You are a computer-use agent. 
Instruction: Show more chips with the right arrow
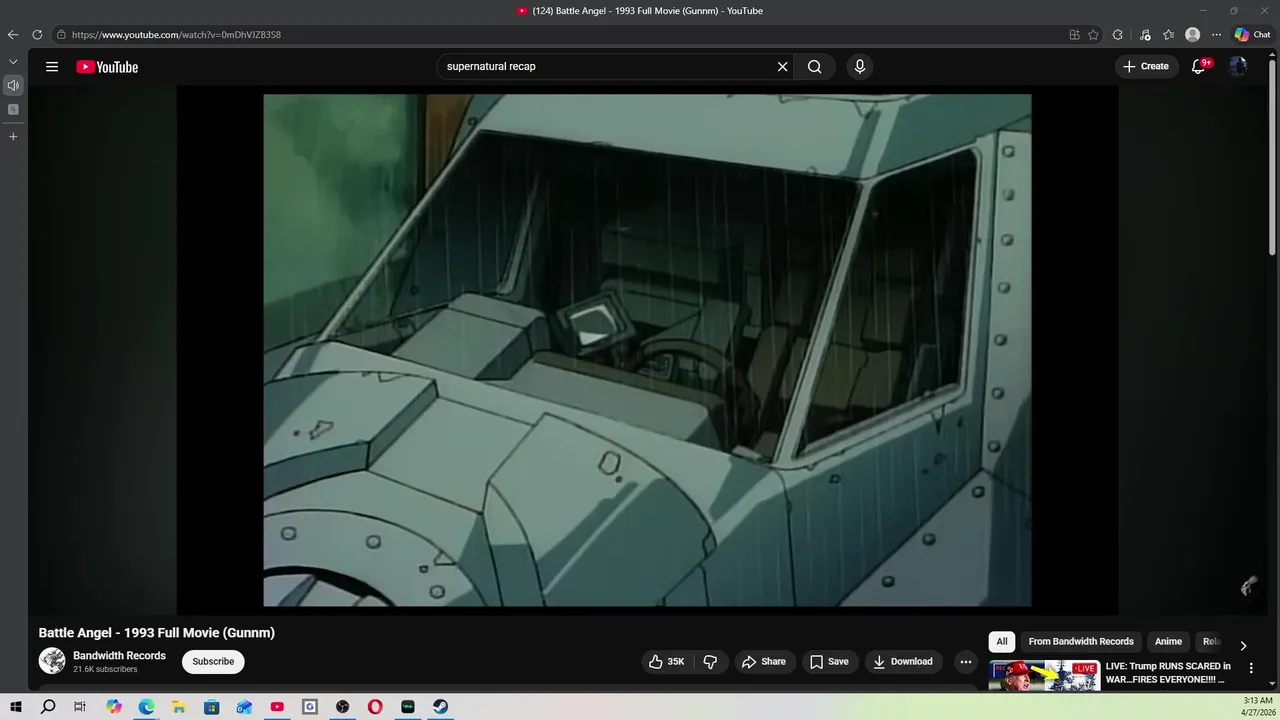click(1243, 645)
